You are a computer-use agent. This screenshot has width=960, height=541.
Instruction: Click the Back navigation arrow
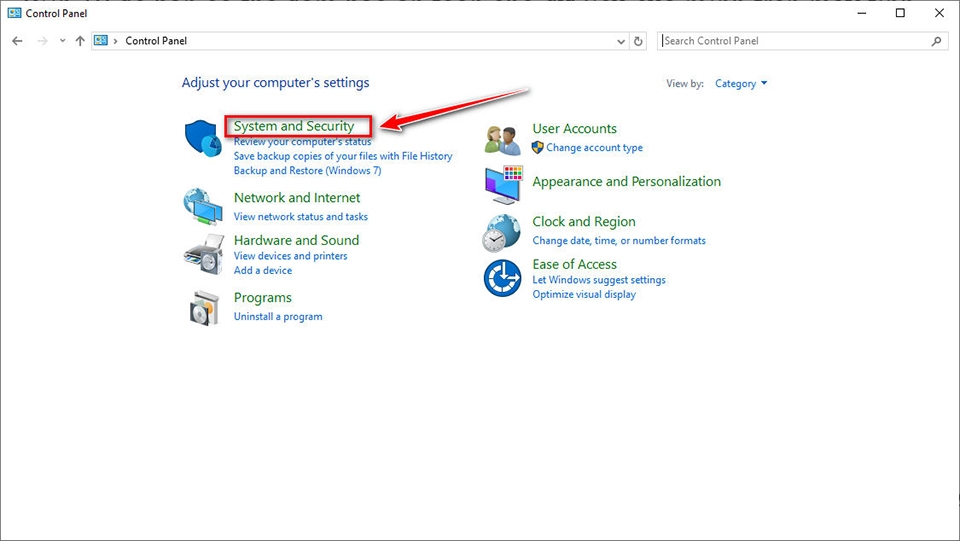click(17, 41)
